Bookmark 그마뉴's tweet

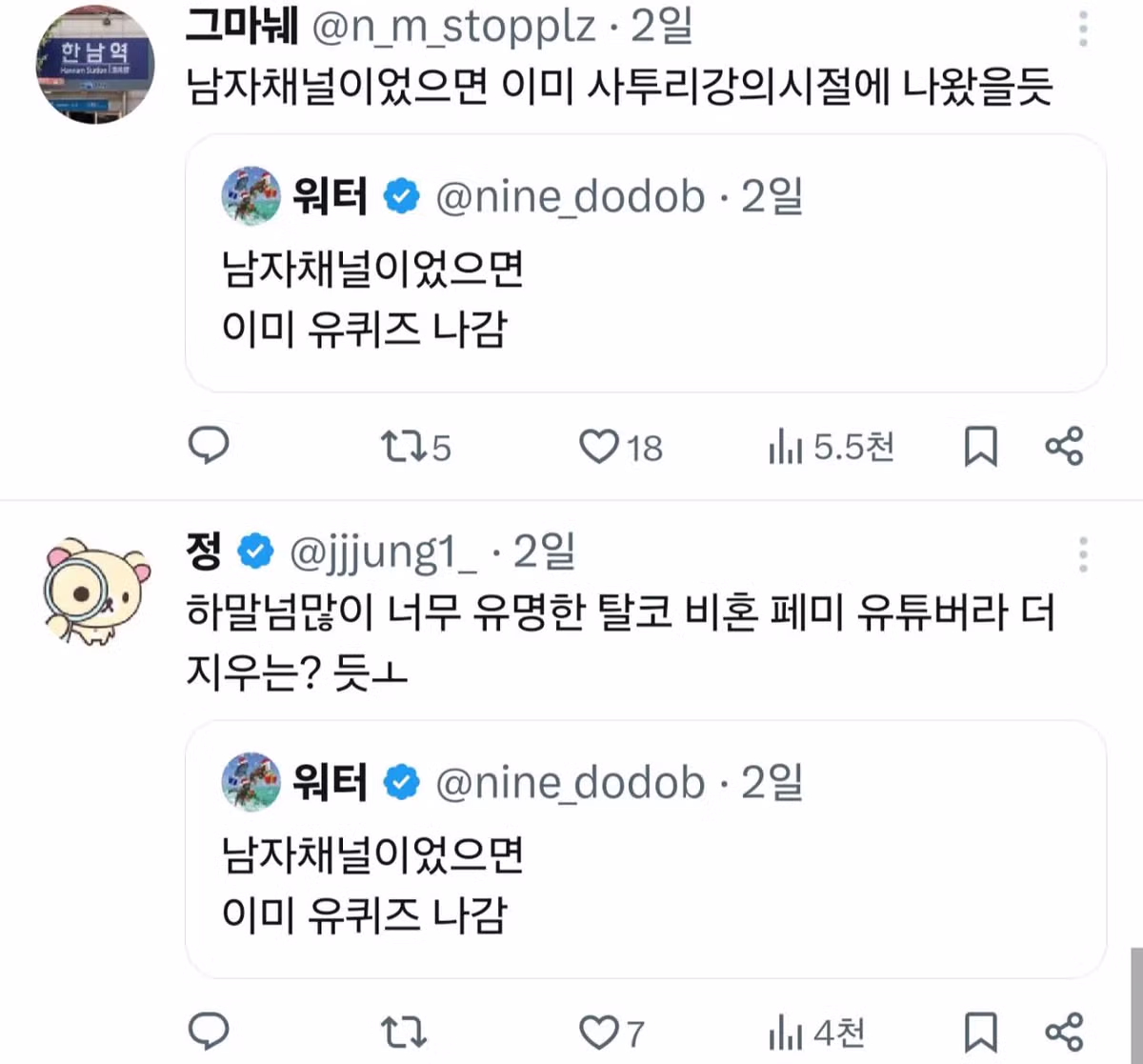click(x=981, y=447)
